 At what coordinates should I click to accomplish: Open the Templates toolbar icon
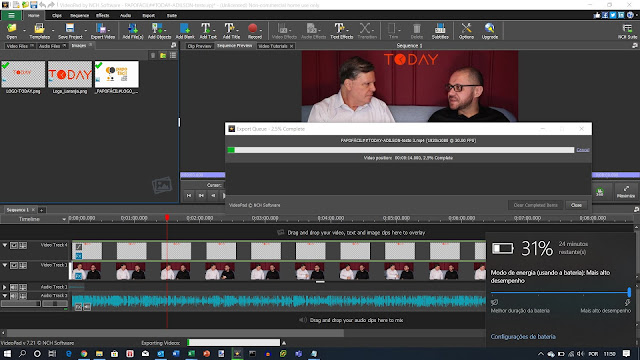click(x=39, y=28)
